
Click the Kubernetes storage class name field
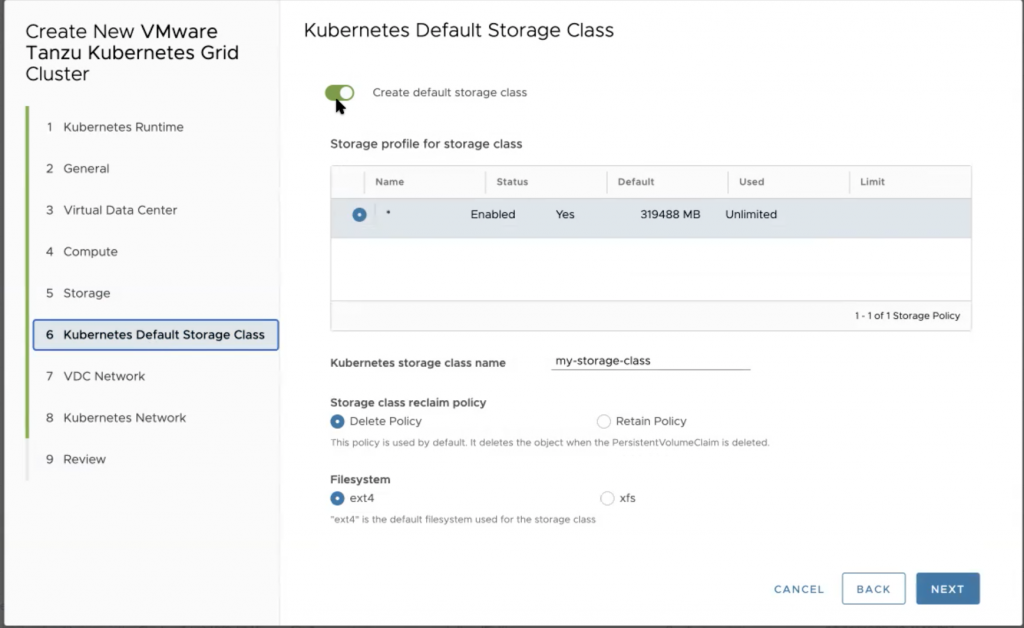pyautogui.click(x=650, y=361)
